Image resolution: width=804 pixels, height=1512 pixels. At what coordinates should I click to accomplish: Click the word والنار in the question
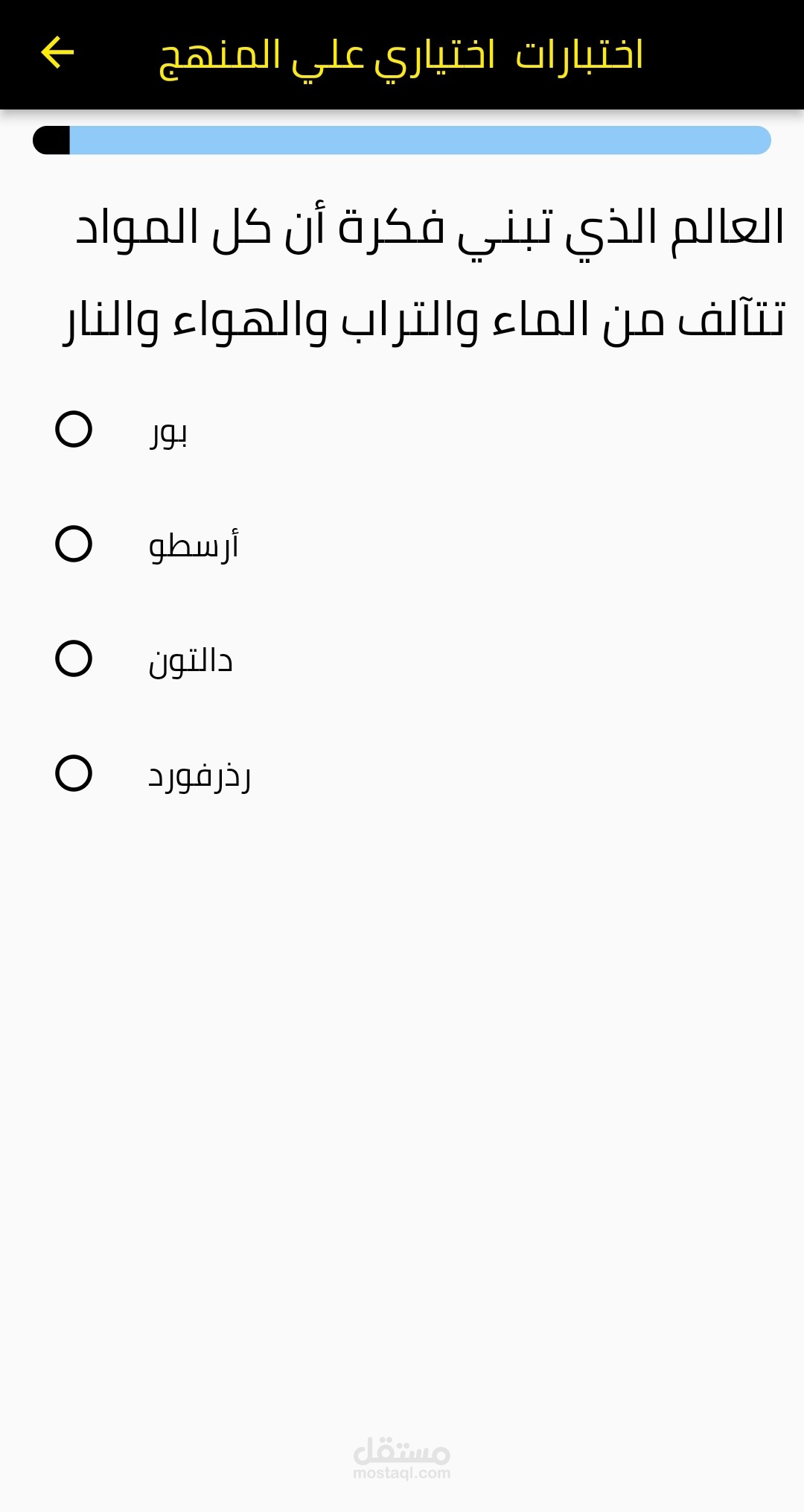click(111, 321)
